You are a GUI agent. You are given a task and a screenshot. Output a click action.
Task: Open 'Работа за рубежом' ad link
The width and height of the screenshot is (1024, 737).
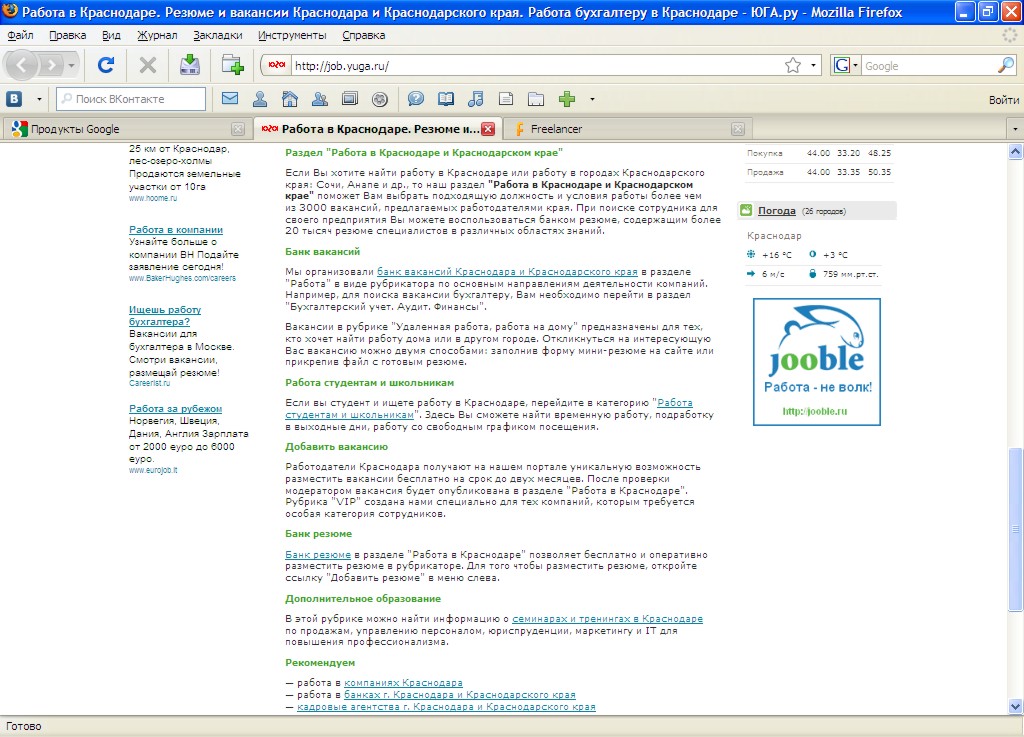click(x=175, y=409)
